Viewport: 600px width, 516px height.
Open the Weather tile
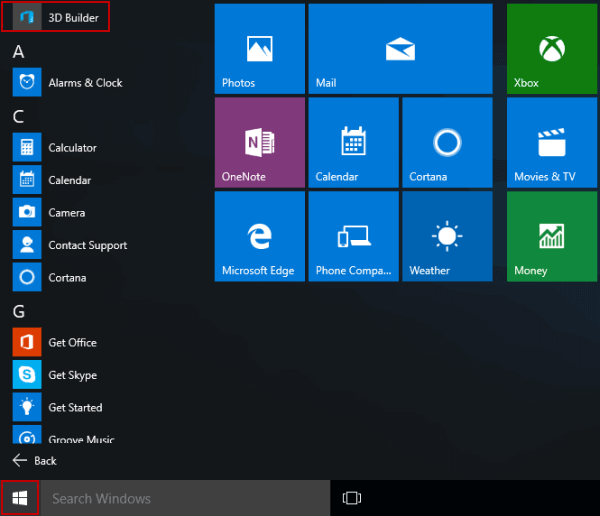point(447,236)
